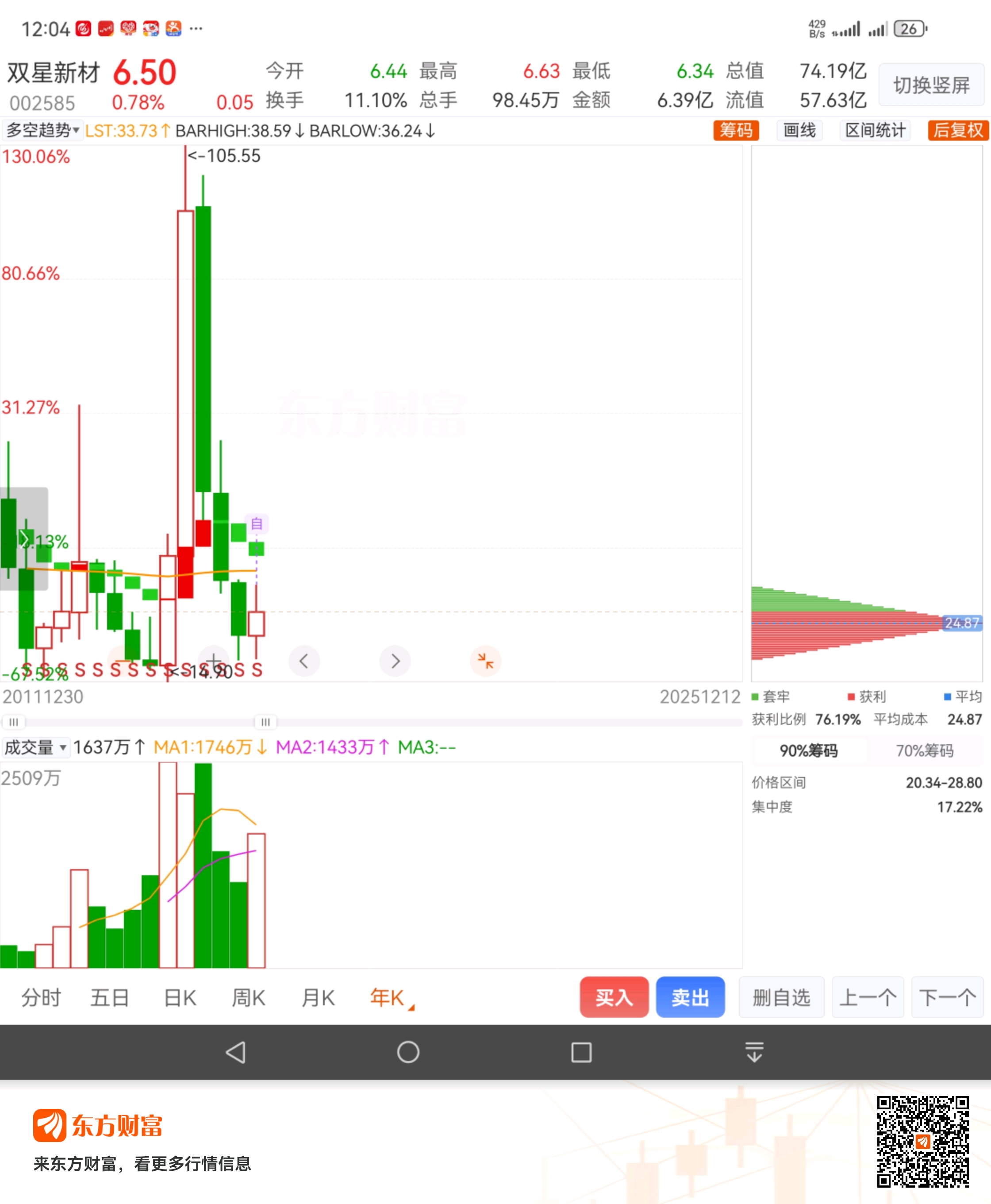Viewport: 991px width, 1204px height.
Task: Switch to 70%筹码 view
Action: point(924,751)
